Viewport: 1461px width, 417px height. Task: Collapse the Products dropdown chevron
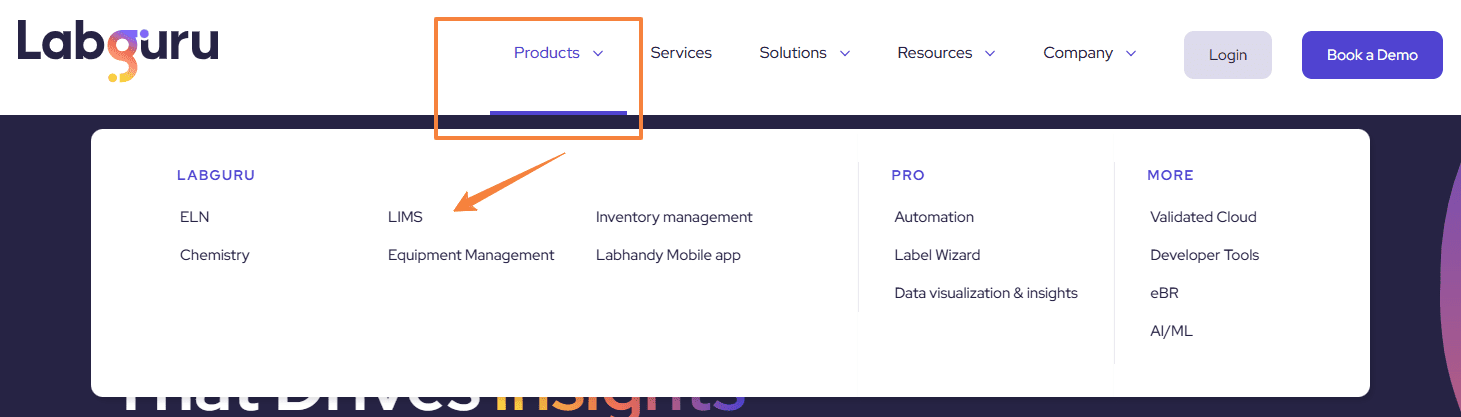(598, 54)
